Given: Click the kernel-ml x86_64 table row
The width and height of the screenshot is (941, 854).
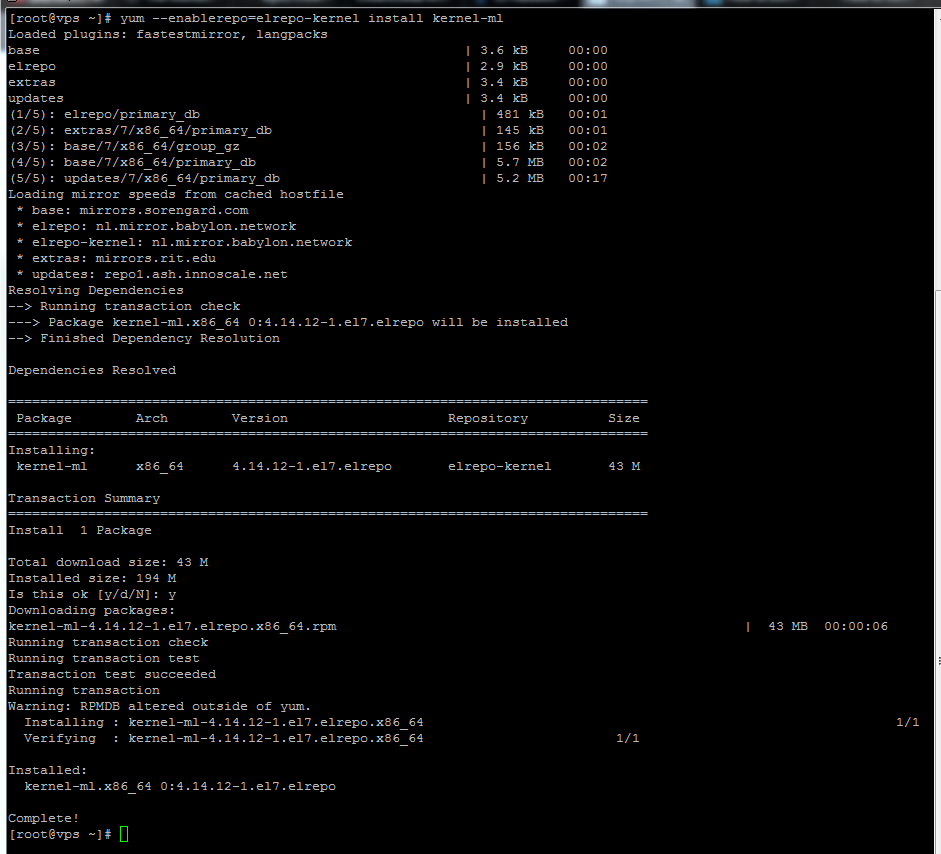Looking at the screenshot, I should click(328, 466).
